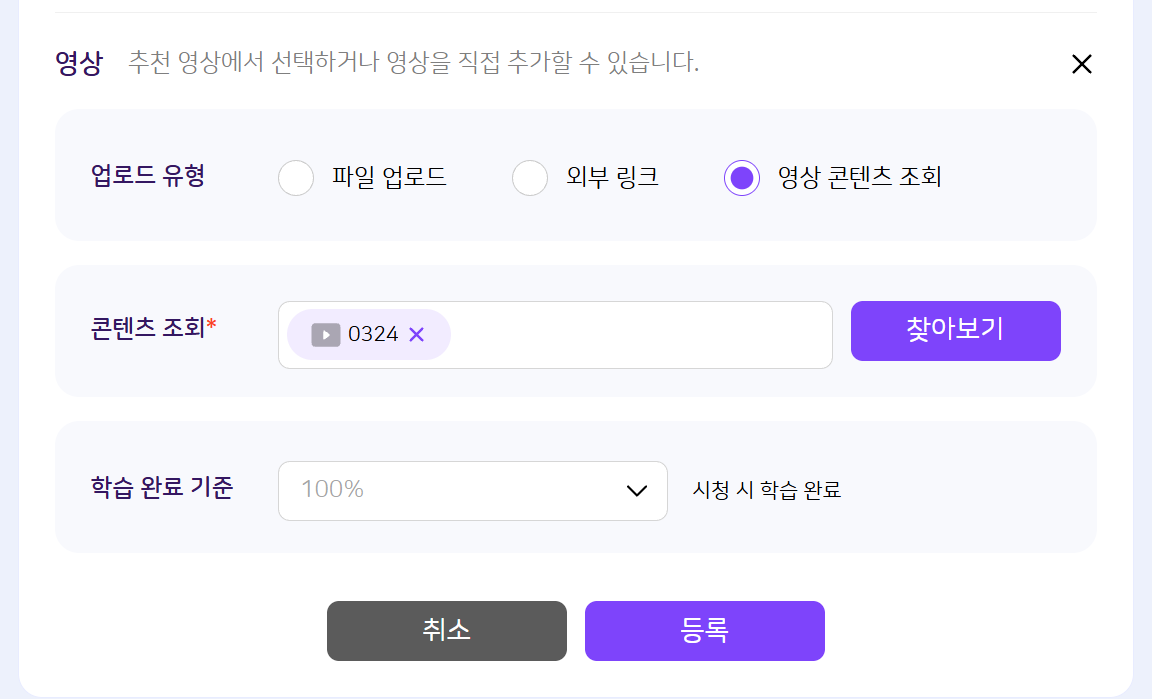Click the 영상 콘텐츠 조회 text label

pyautogui.click(x=859, y=178)
